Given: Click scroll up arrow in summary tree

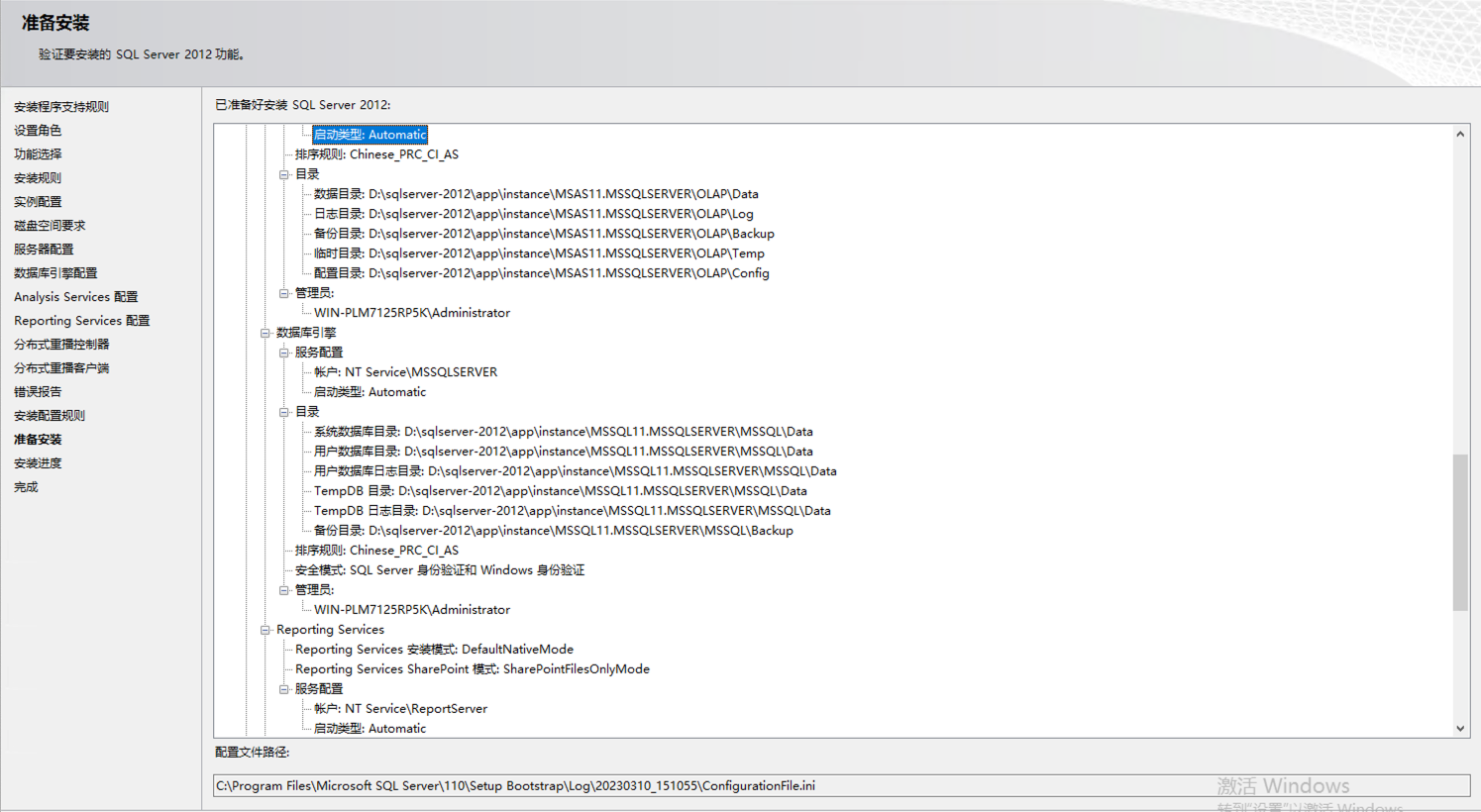Looking at the screenshot, I should [x=1460, y=134].
